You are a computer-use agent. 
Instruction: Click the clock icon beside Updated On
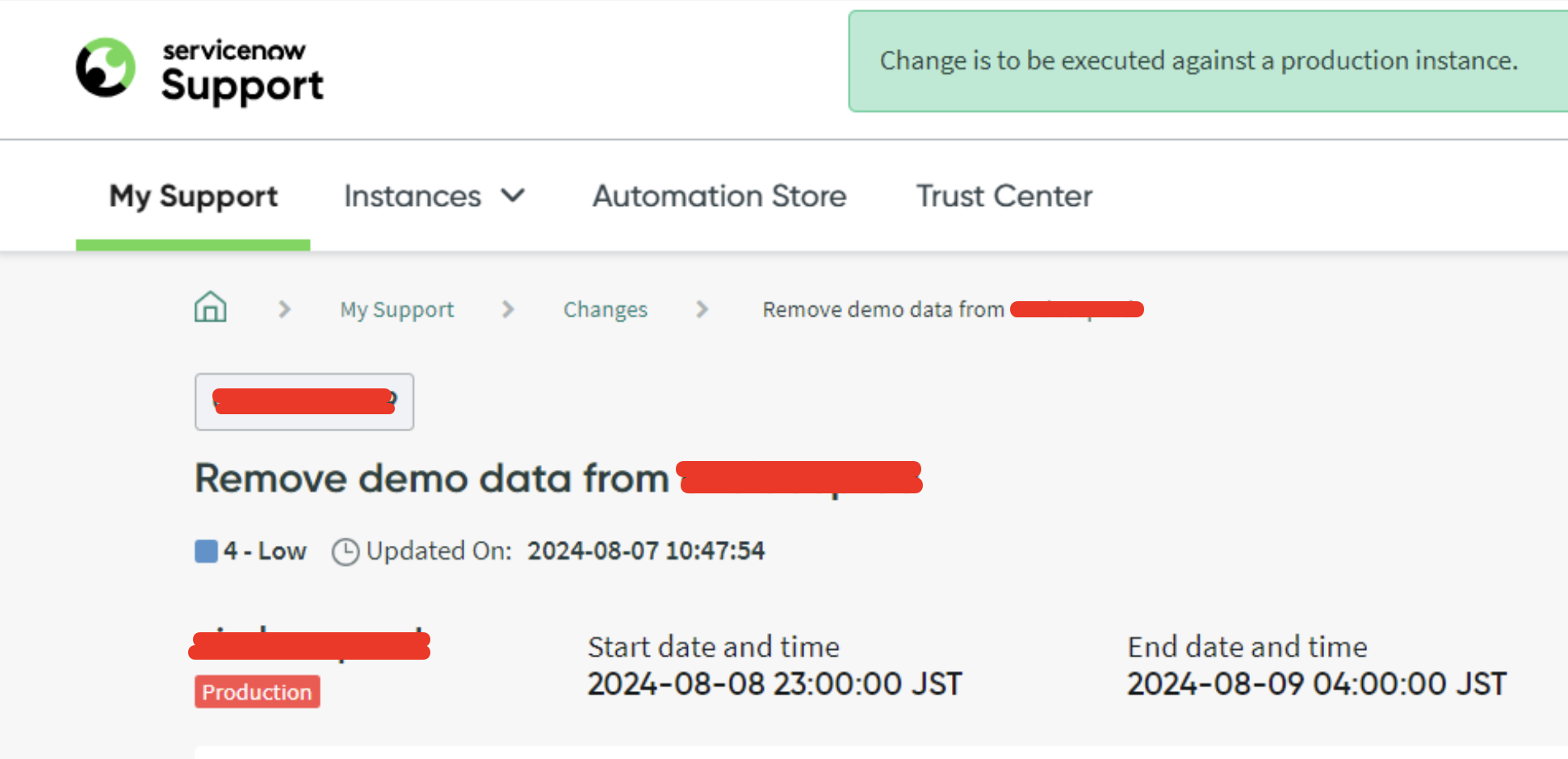tap(346, 551)
